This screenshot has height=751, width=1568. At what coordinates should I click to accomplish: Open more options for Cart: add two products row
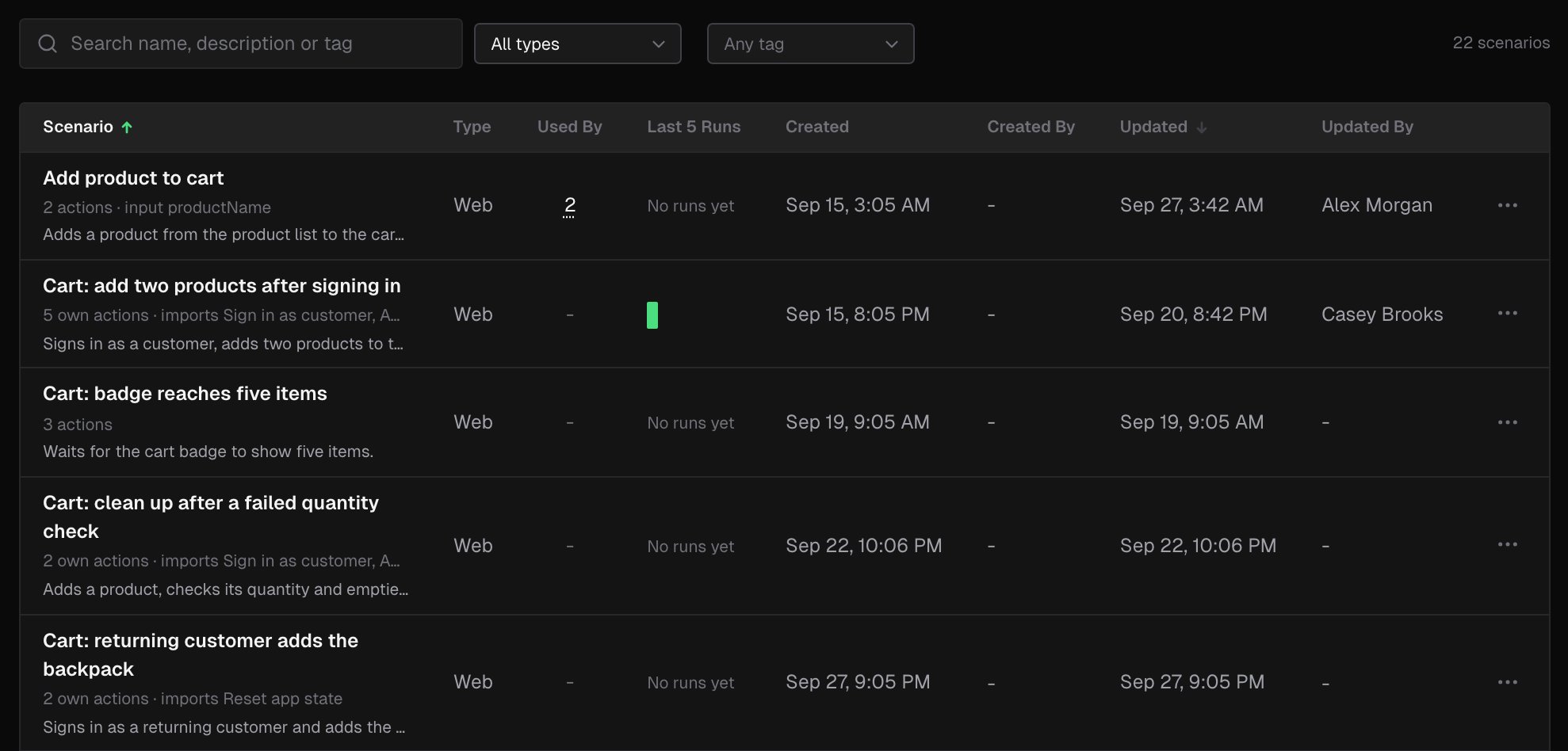(1508, 313)
